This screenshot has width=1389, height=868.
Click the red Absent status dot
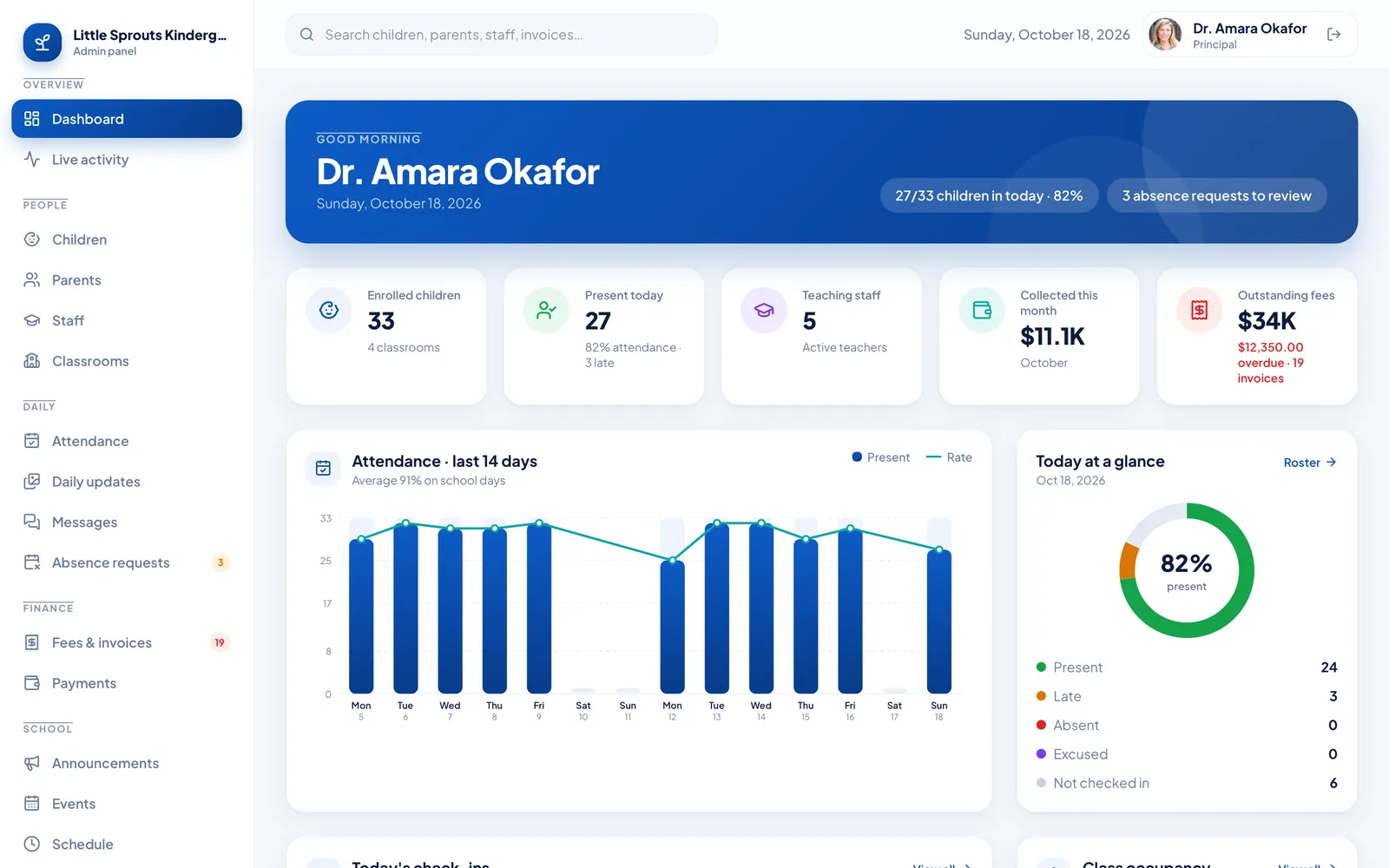(1041, 725)
